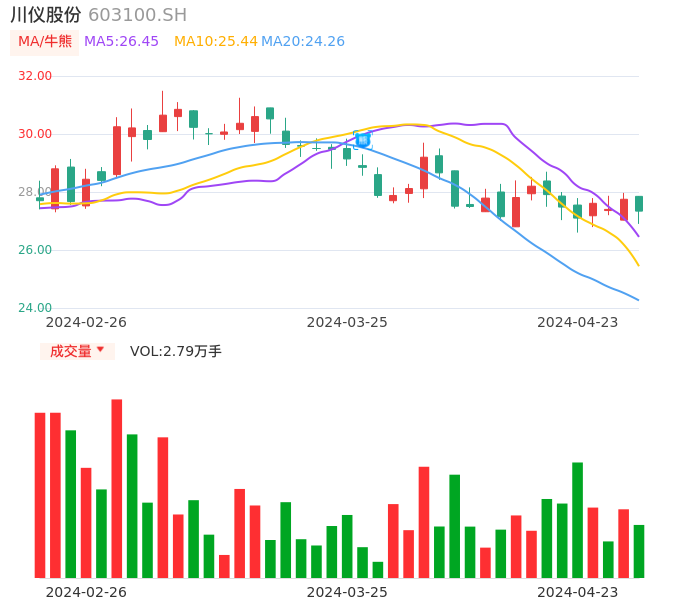Image resolution: width=686 pixels, height=606 pixels.
Task: Click the MA5:26.45 purple legend label
Action: point(121,42)
